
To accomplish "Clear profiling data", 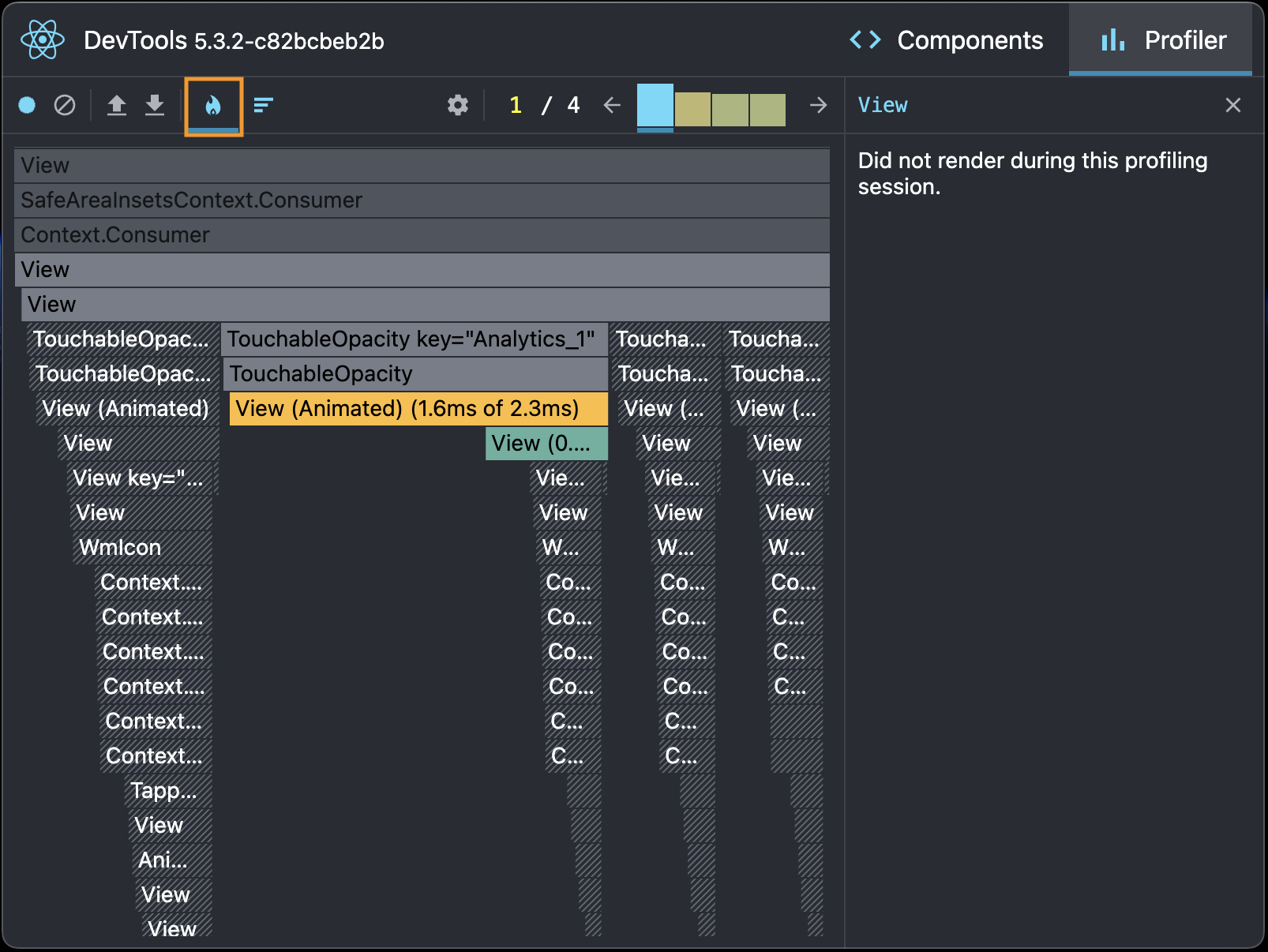I will [65, 105].
